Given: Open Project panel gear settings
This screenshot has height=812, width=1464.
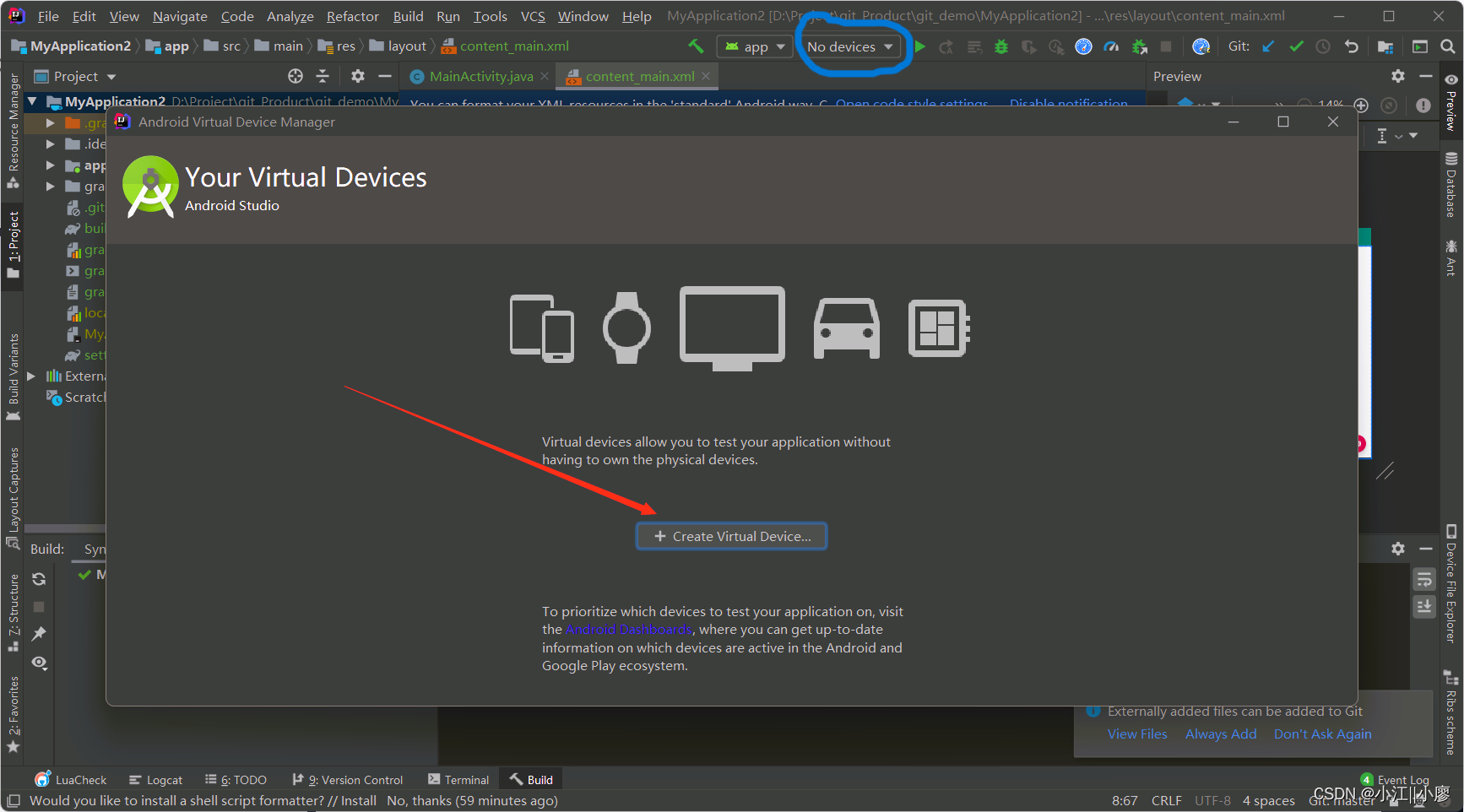Looking at the screenshot, I should pyautogui.click(x=358, y=76).
